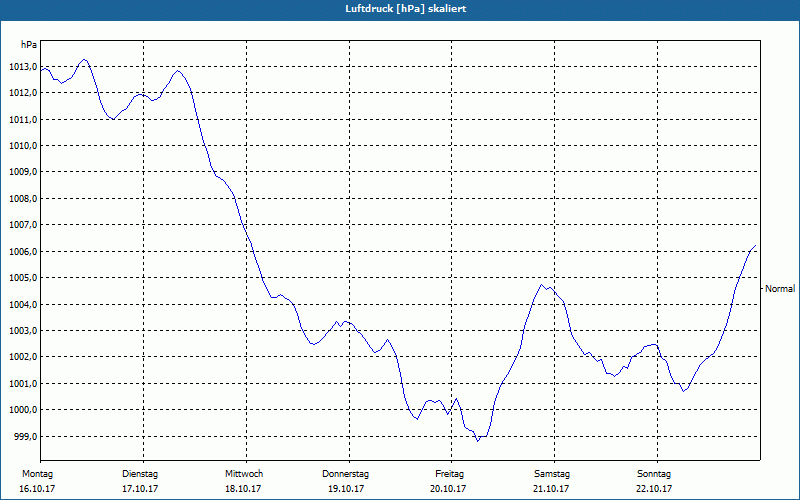The width and height of the screenshot is (800, 500).
Task: Select the Montag day label
Action: (x=38, y=474)
